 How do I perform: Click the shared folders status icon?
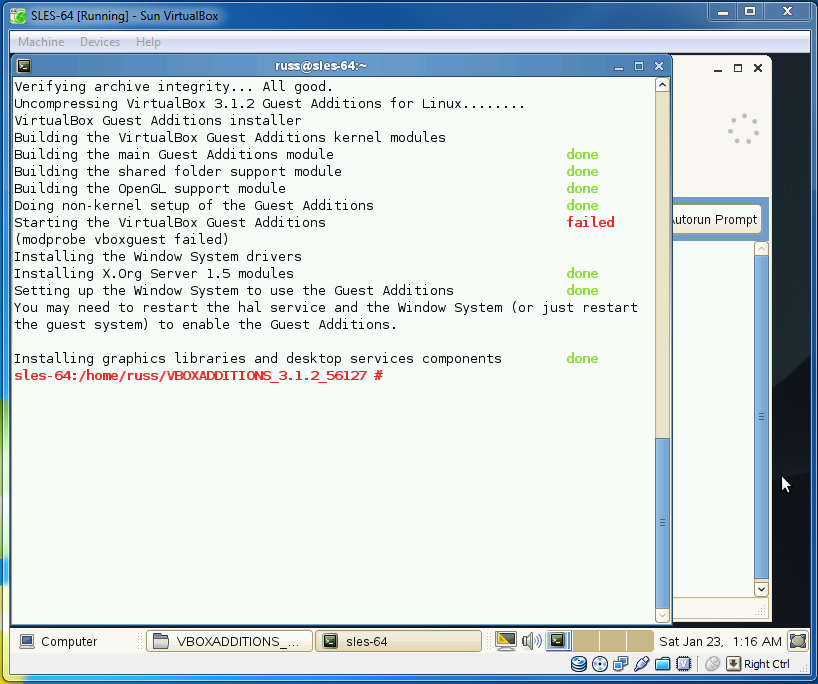[663, 664]
